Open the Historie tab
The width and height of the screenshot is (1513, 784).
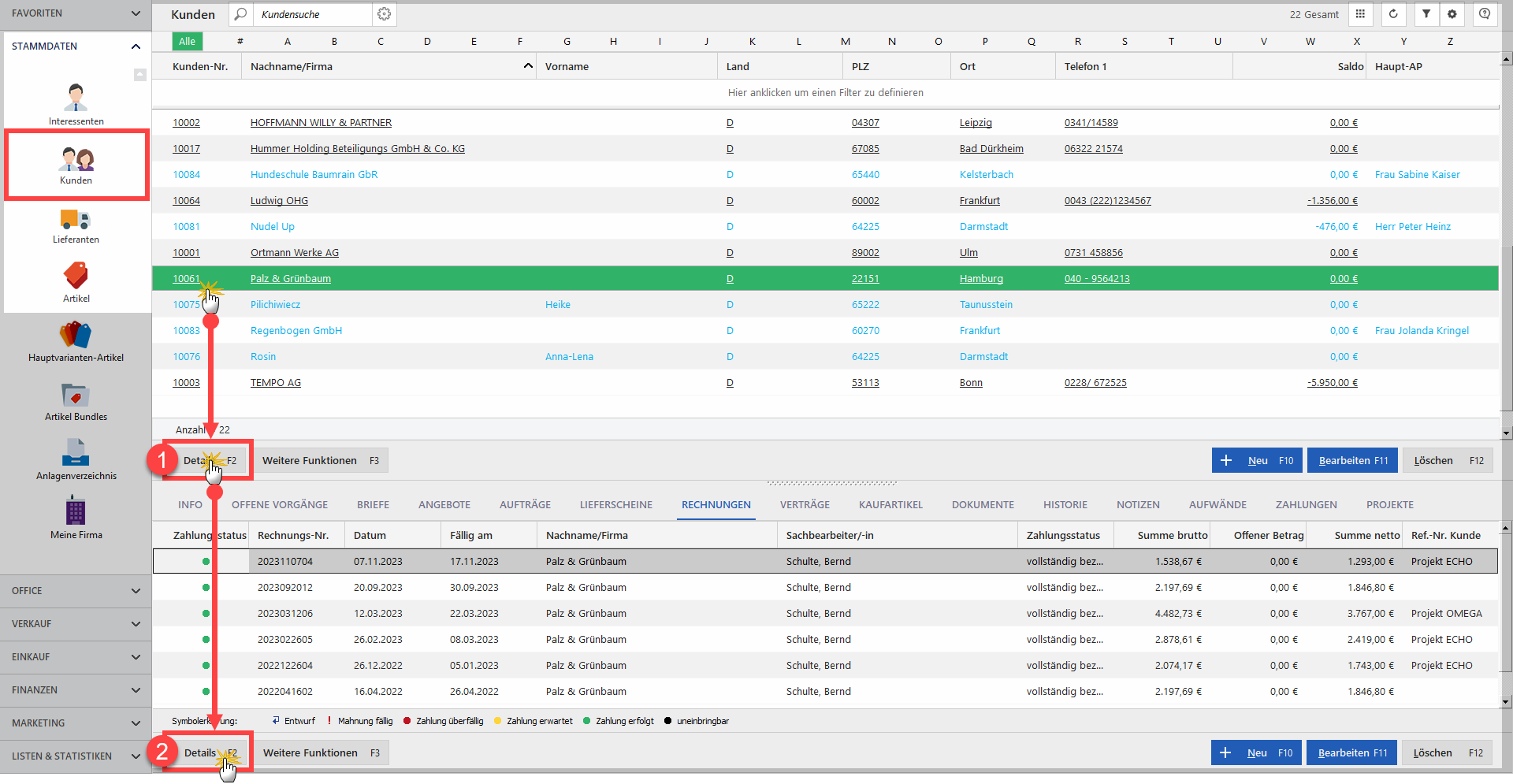[1065, 505]
